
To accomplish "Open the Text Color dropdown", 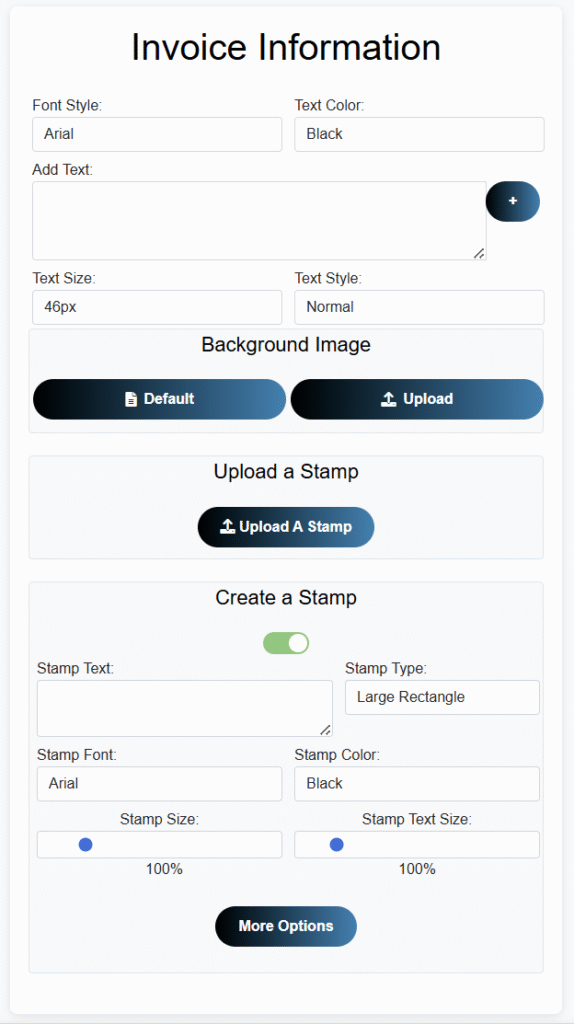I will pyautogui.click(x=419, y=135).
